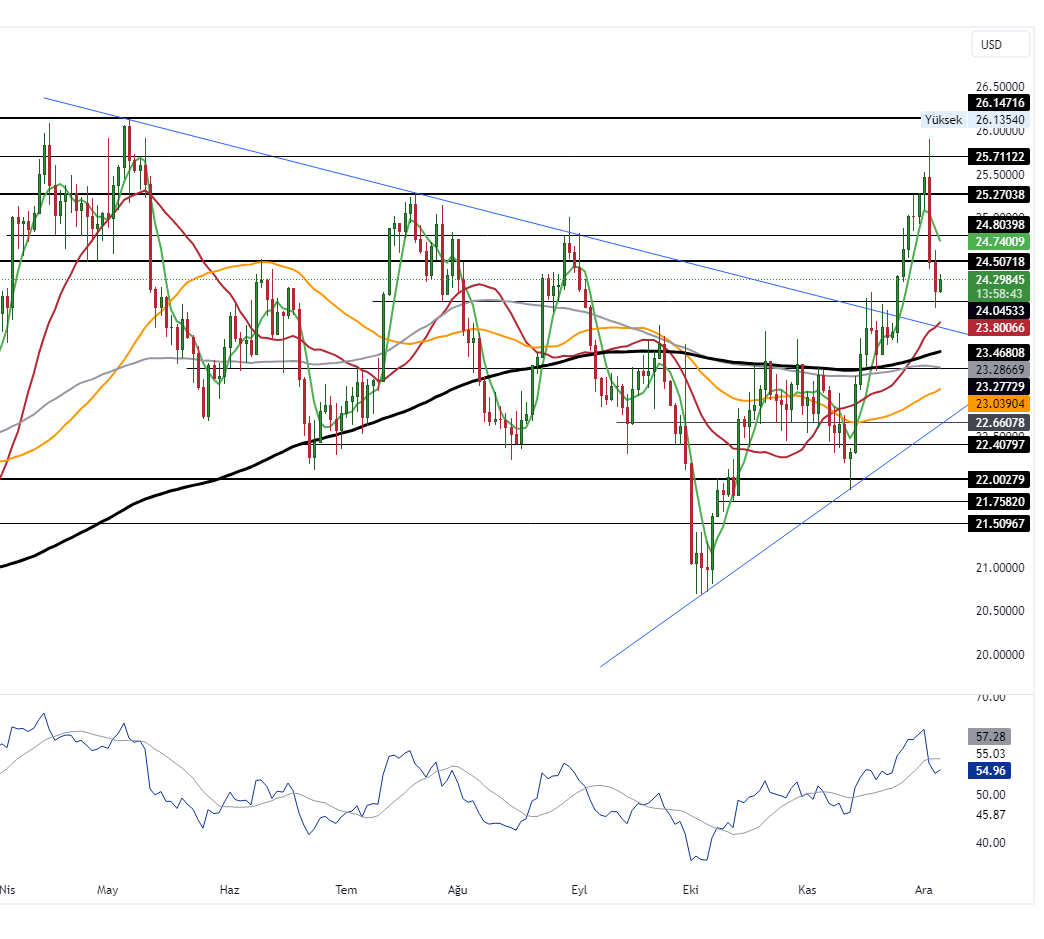This screenshot has width=1044, height=939.
Task: Click the indicator reading 57.28 in lower pane
Action: [987, 737]
